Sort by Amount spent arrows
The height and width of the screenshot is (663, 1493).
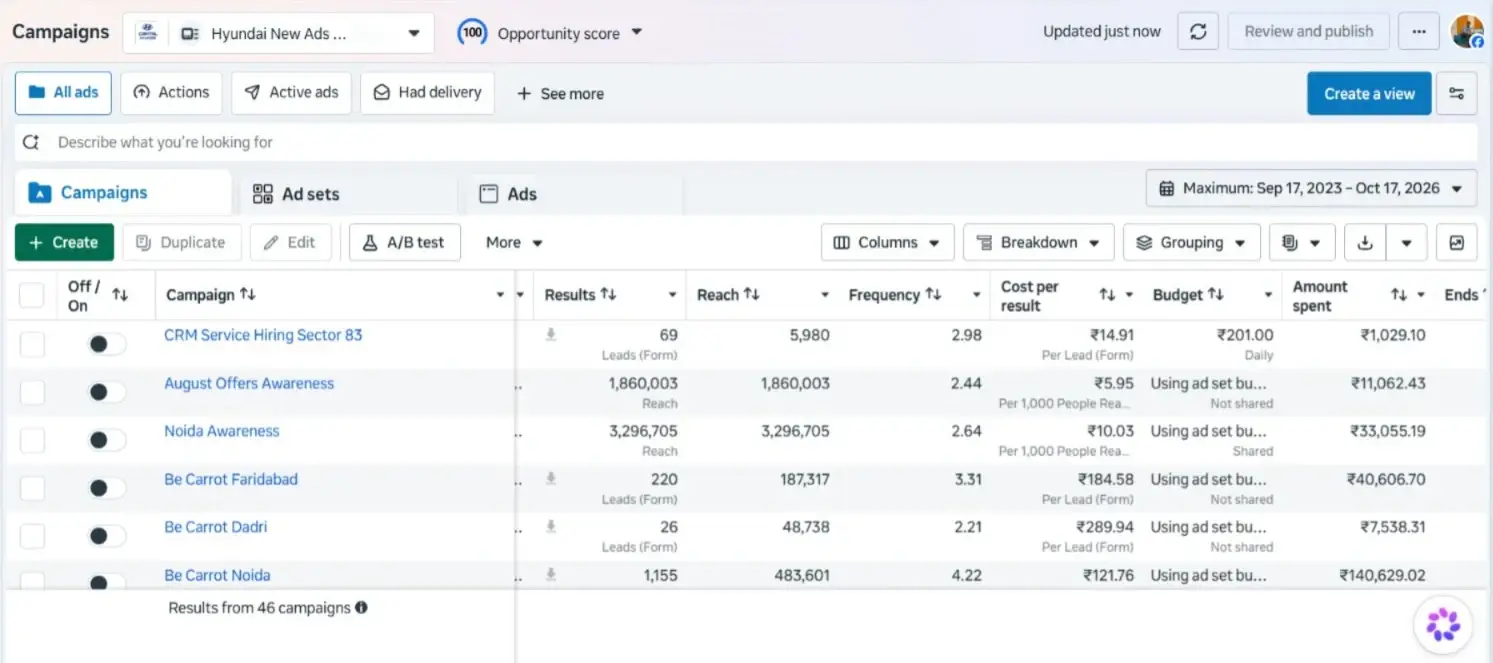1399,295
